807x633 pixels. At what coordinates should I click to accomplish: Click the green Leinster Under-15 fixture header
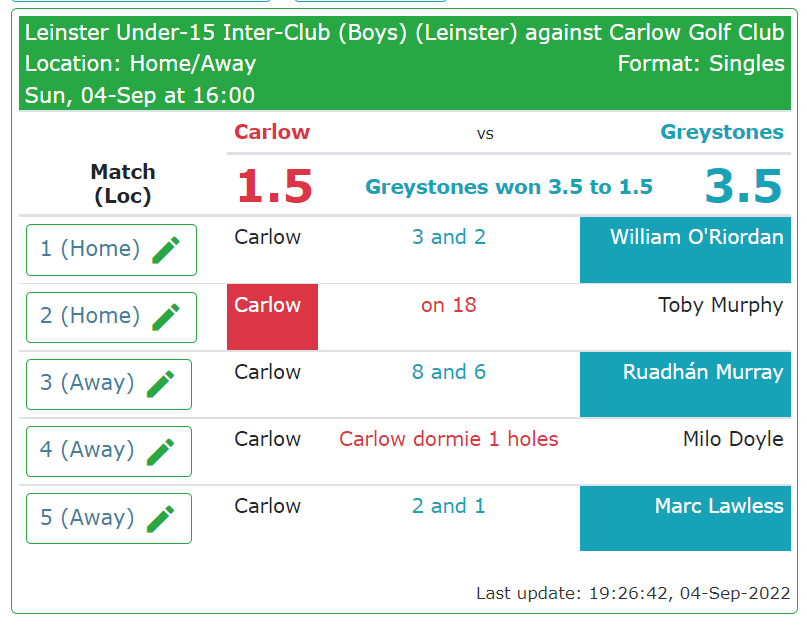point(405,63)
